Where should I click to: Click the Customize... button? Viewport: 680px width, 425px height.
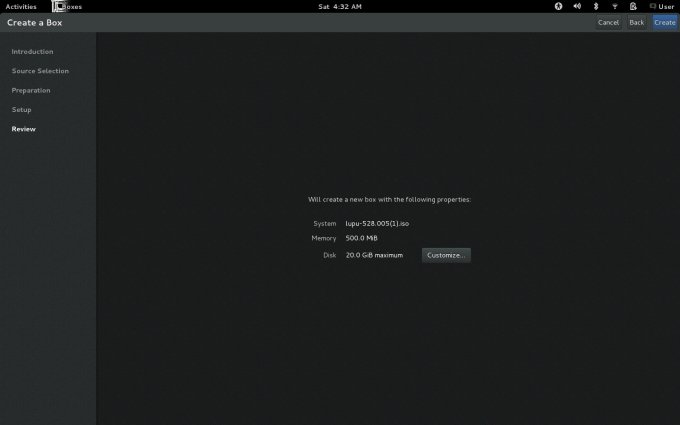tap(446, 255)
